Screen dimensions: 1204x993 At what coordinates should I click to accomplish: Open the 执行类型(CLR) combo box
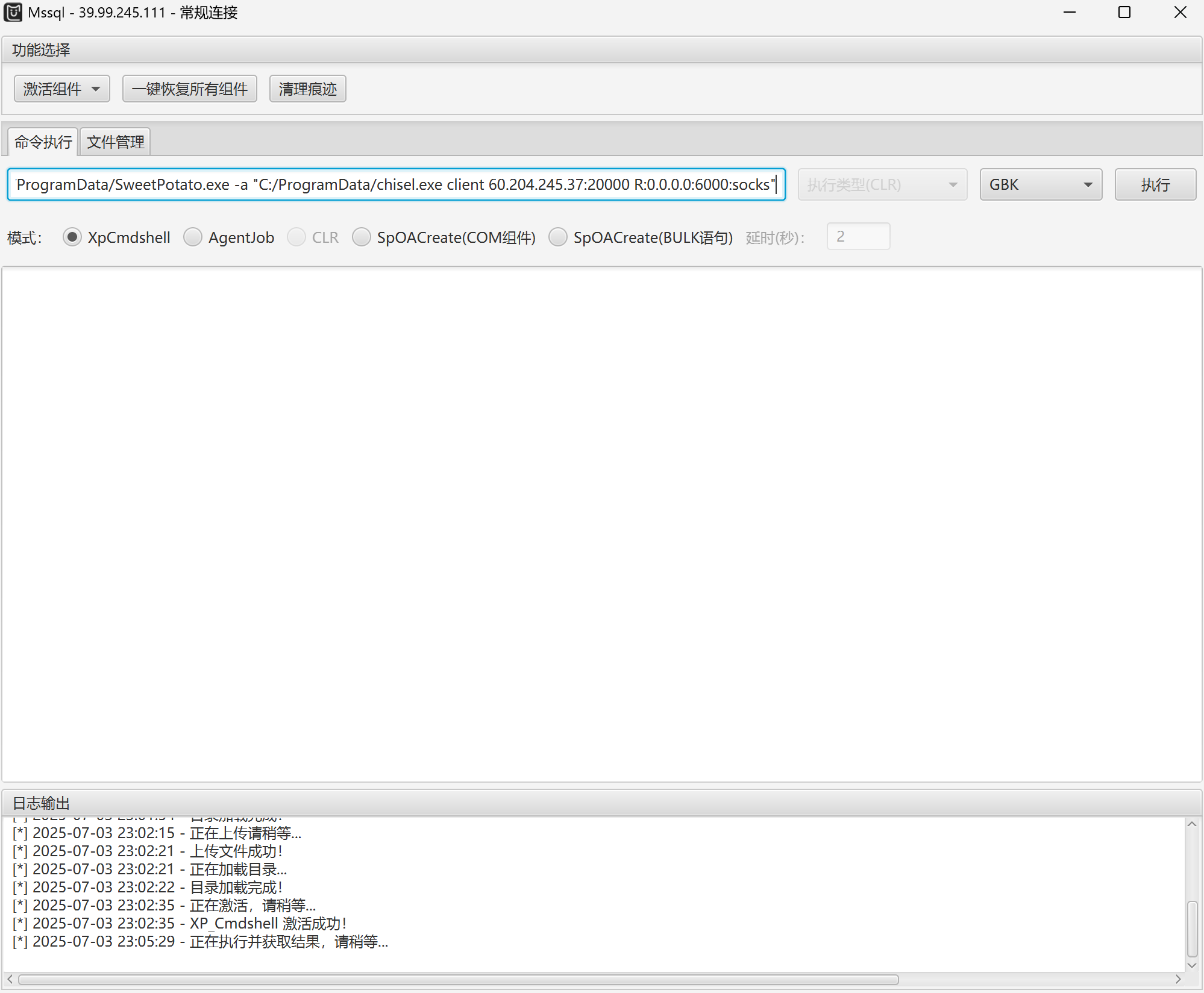click(882, 184)
